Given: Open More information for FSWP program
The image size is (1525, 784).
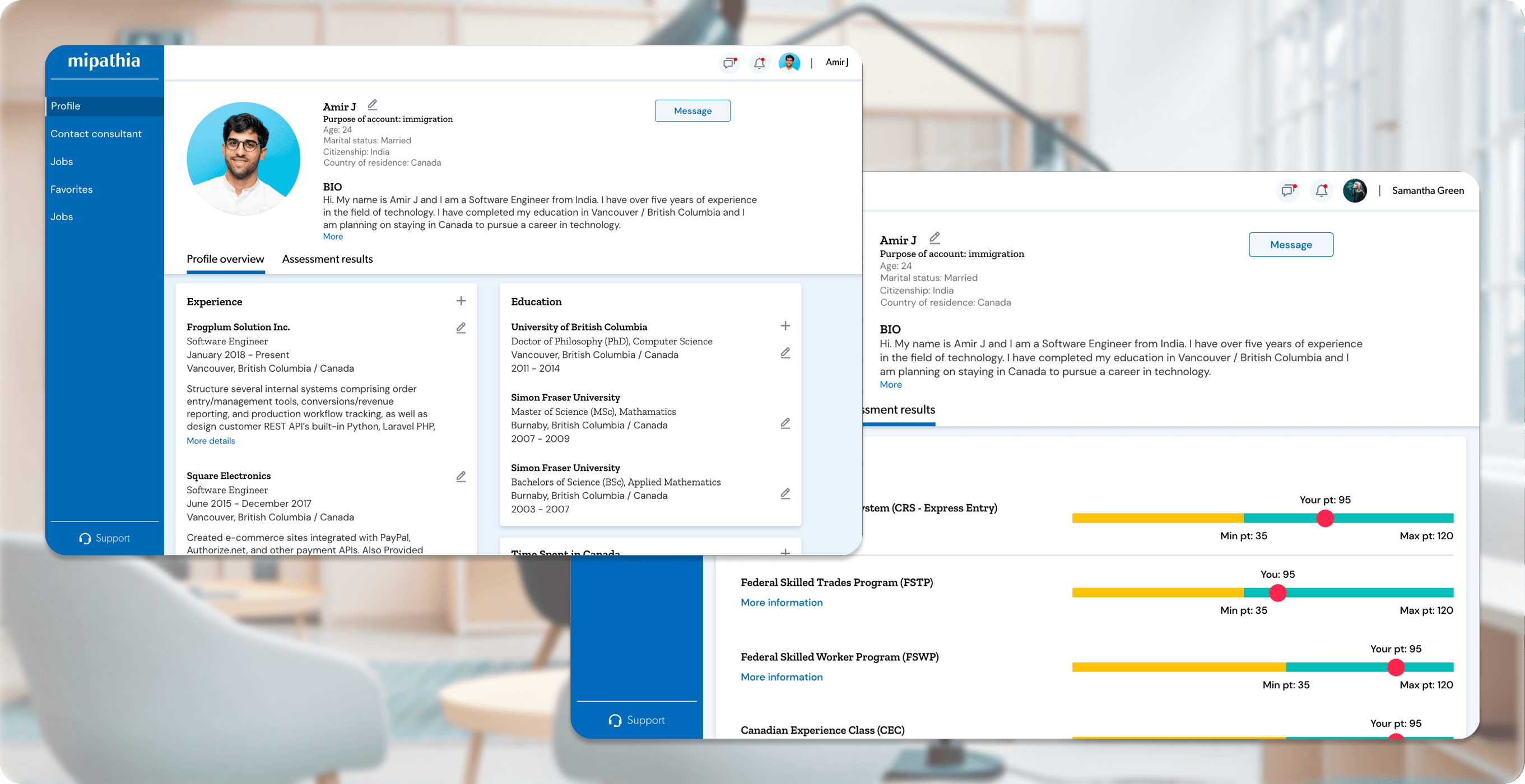Looking at the screenshot, I should click(782, 677).
